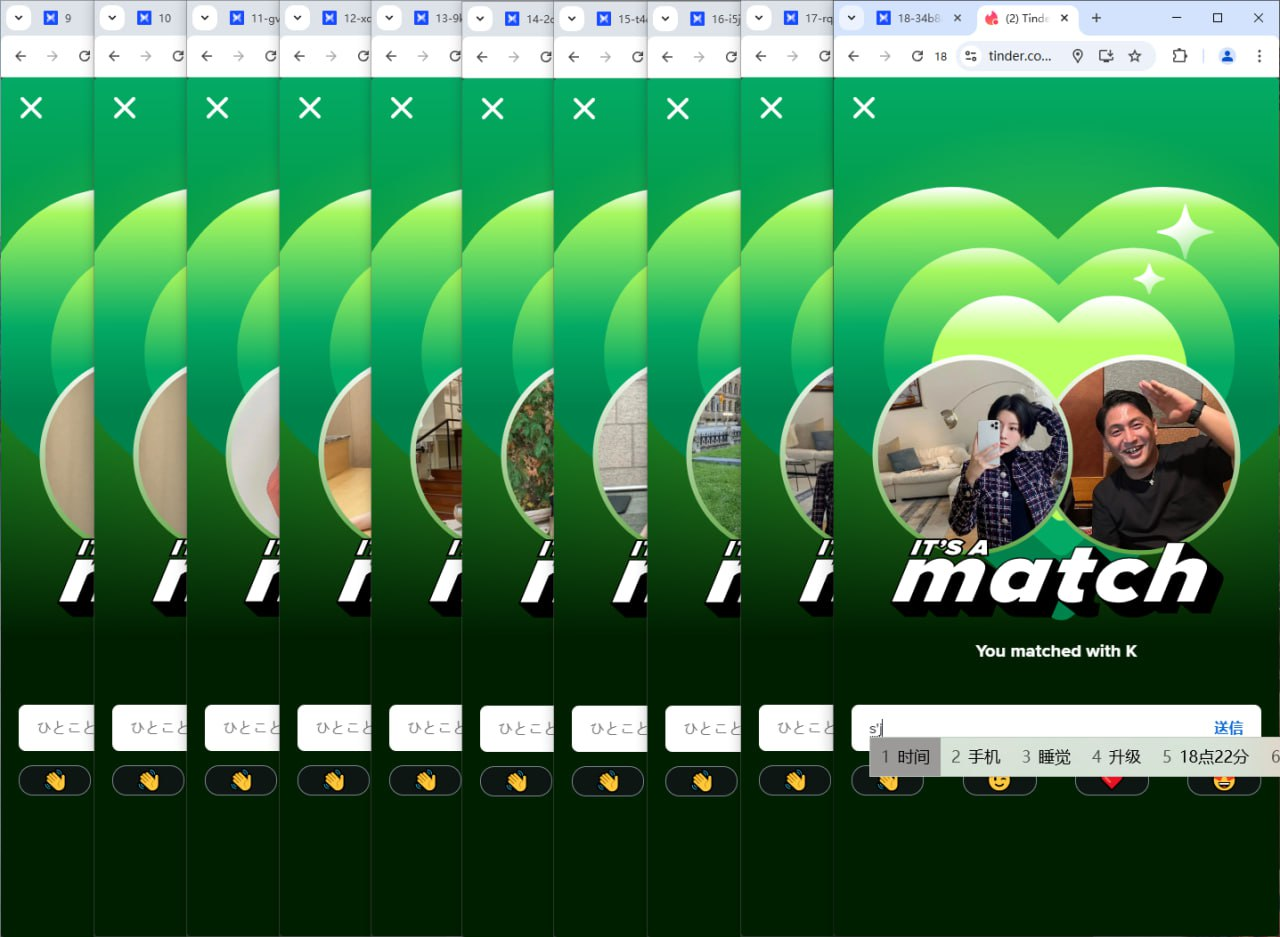The height and width of the screenshot is (937, 1280).
Task: Bookmark tinder.com with the star icon
Action: pyautogui.click(x=1135, y=56)
